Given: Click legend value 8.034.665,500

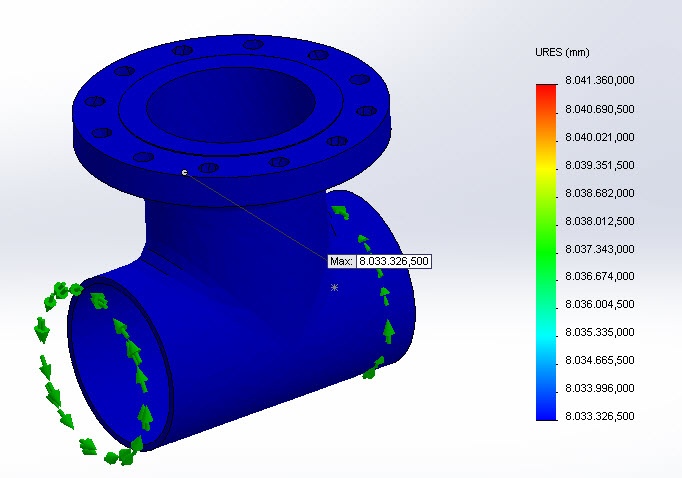Looking at the screenshot, I should [600, 360].
